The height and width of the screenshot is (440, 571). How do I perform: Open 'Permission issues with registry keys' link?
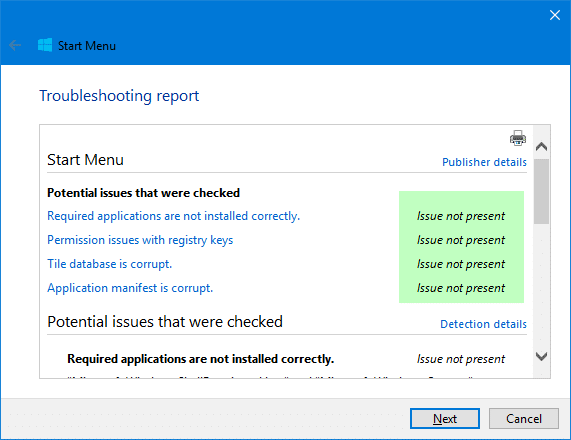[x=140, y=240]
